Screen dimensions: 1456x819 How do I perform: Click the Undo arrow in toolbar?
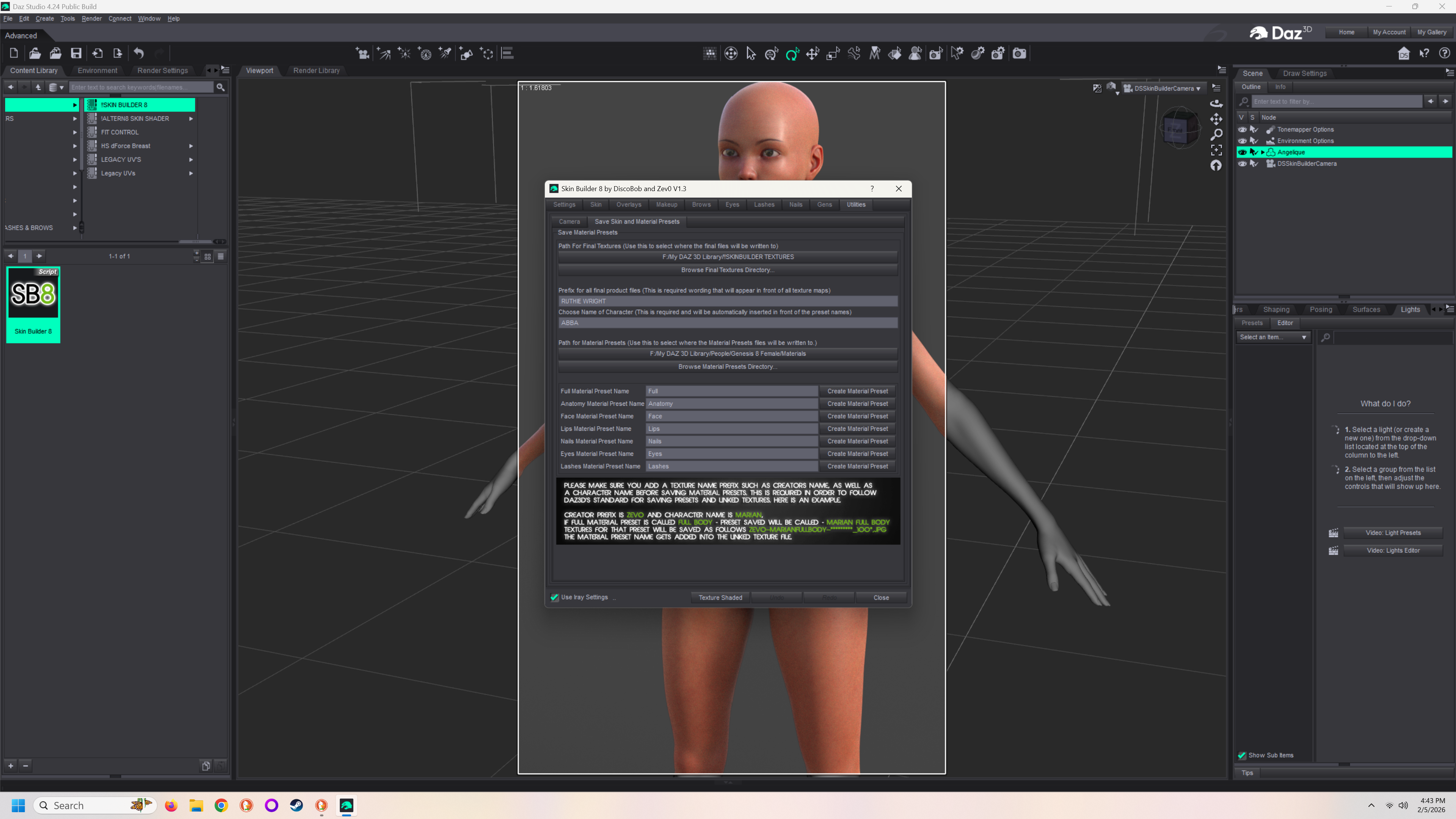coord(138,53)
